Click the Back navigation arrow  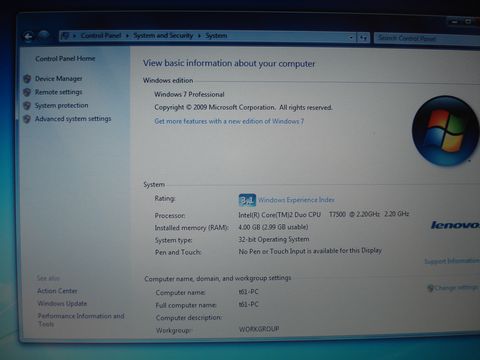coord(29,36)
